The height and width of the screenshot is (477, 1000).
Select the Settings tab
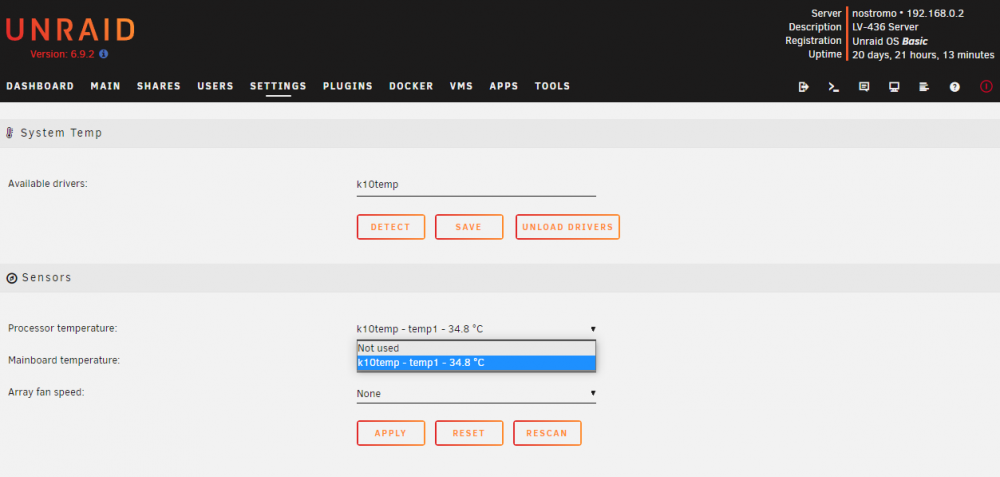pos(278,86)
